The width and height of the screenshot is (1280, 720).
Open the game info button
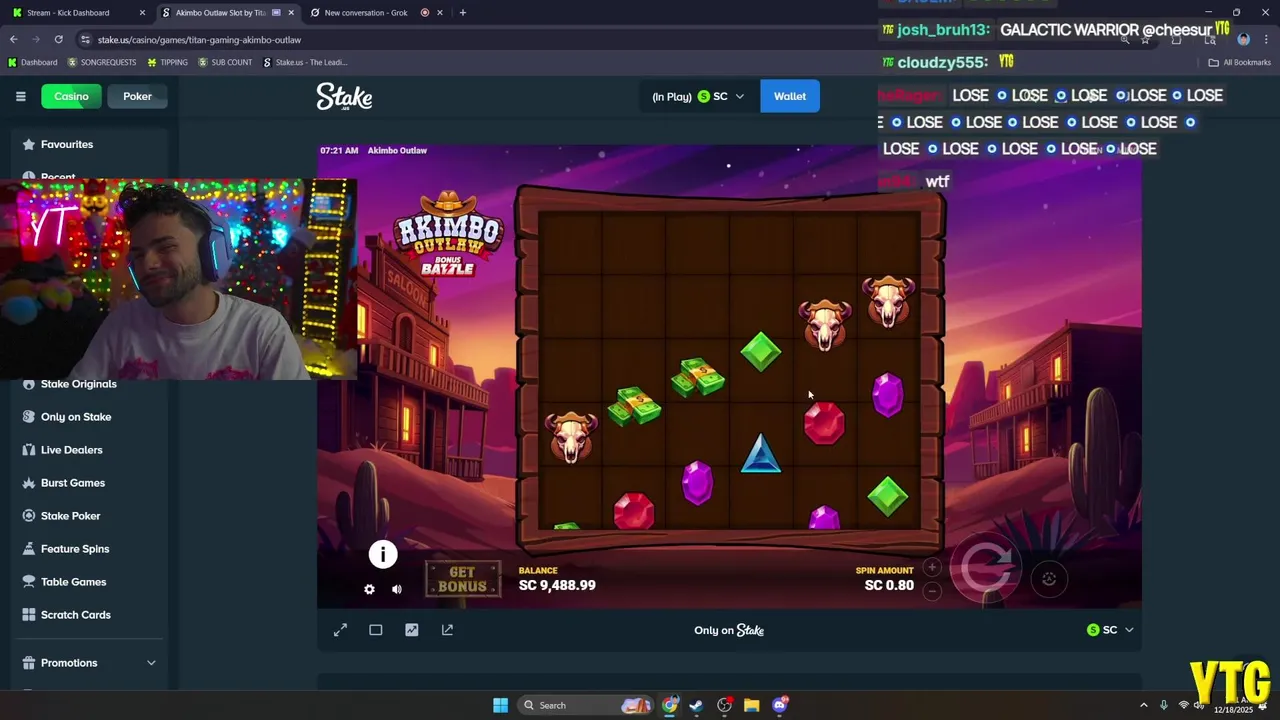383,554
